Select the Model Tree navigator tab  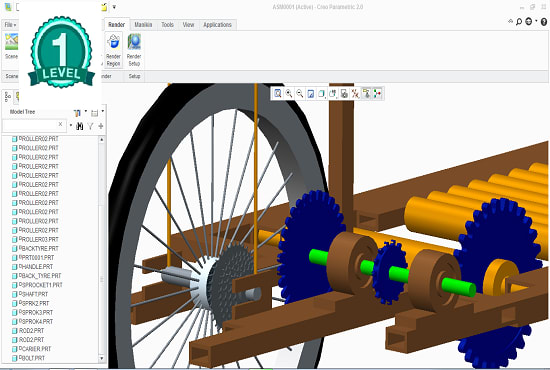tap(8, 96)
